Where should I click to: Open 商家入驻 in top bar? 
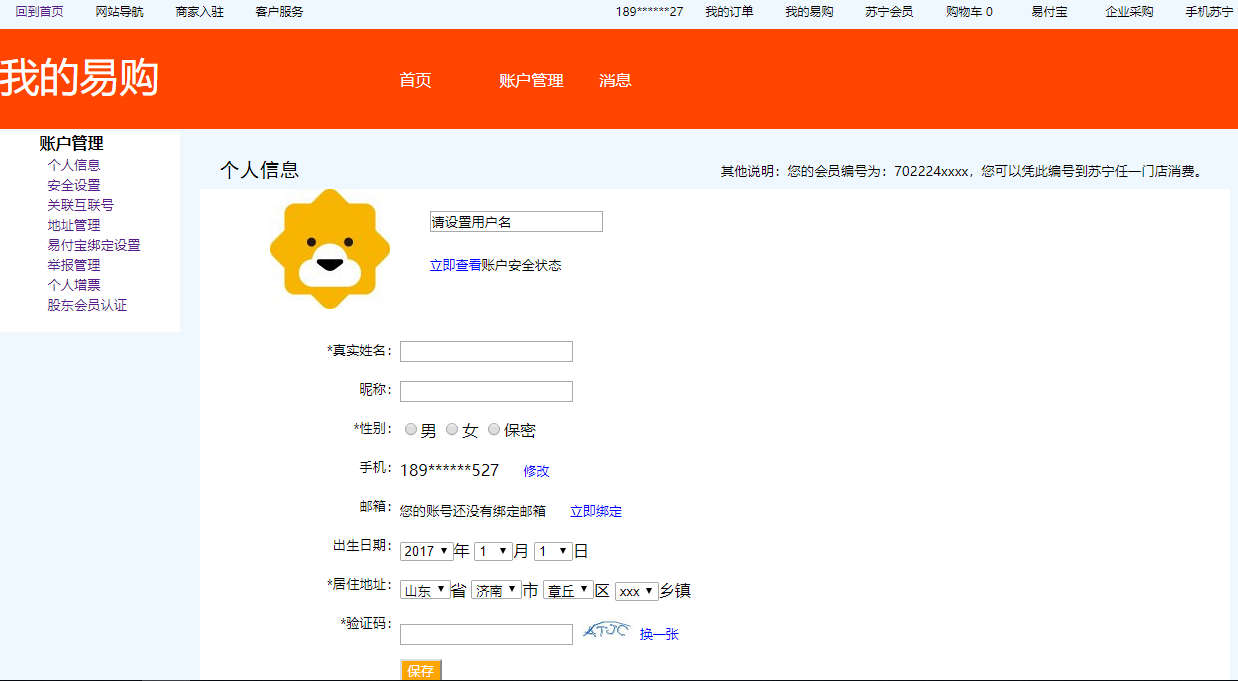(199, 12)
